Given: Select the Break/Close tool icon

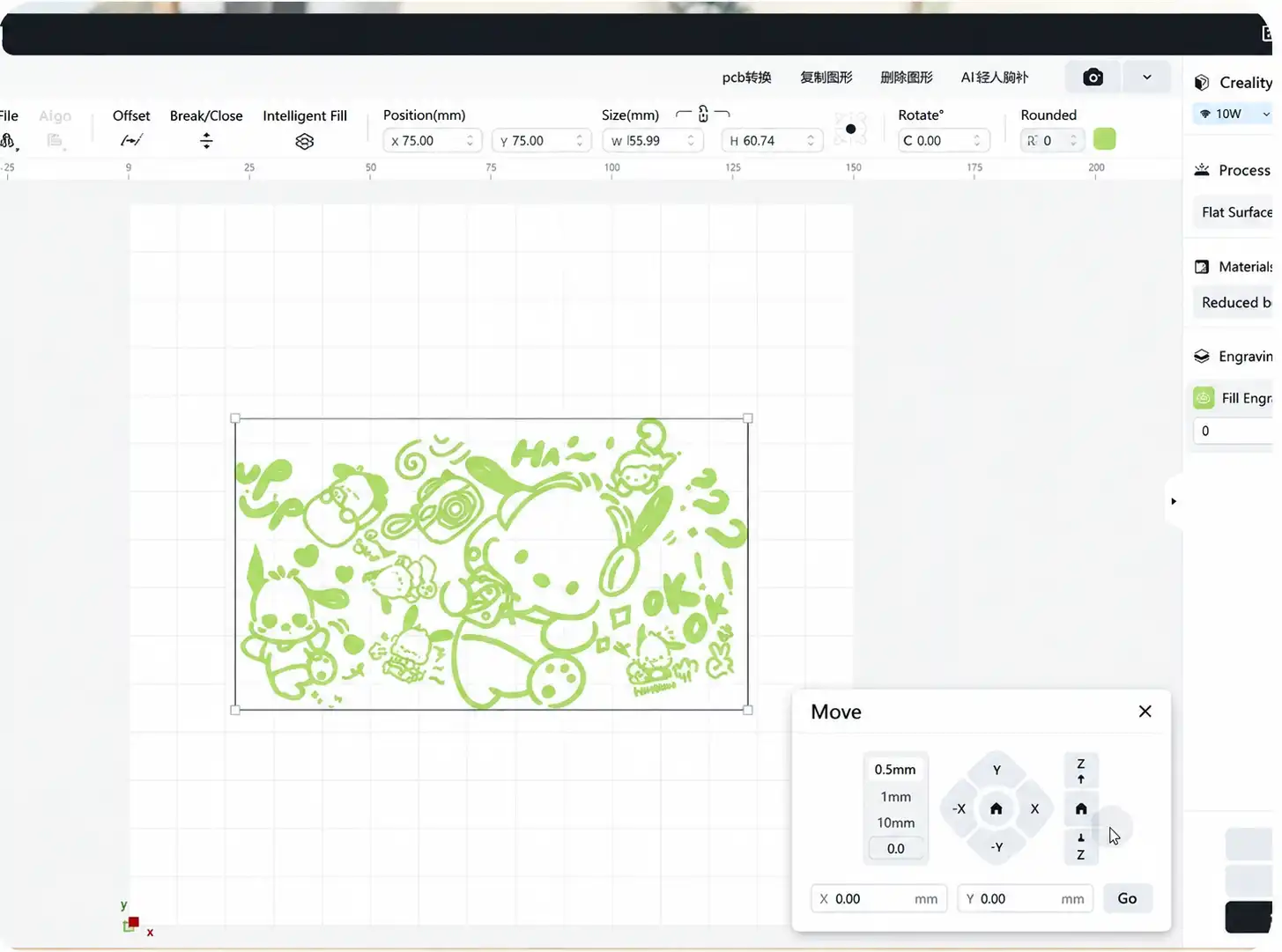Looking at the screenshot, I should 206,140.
